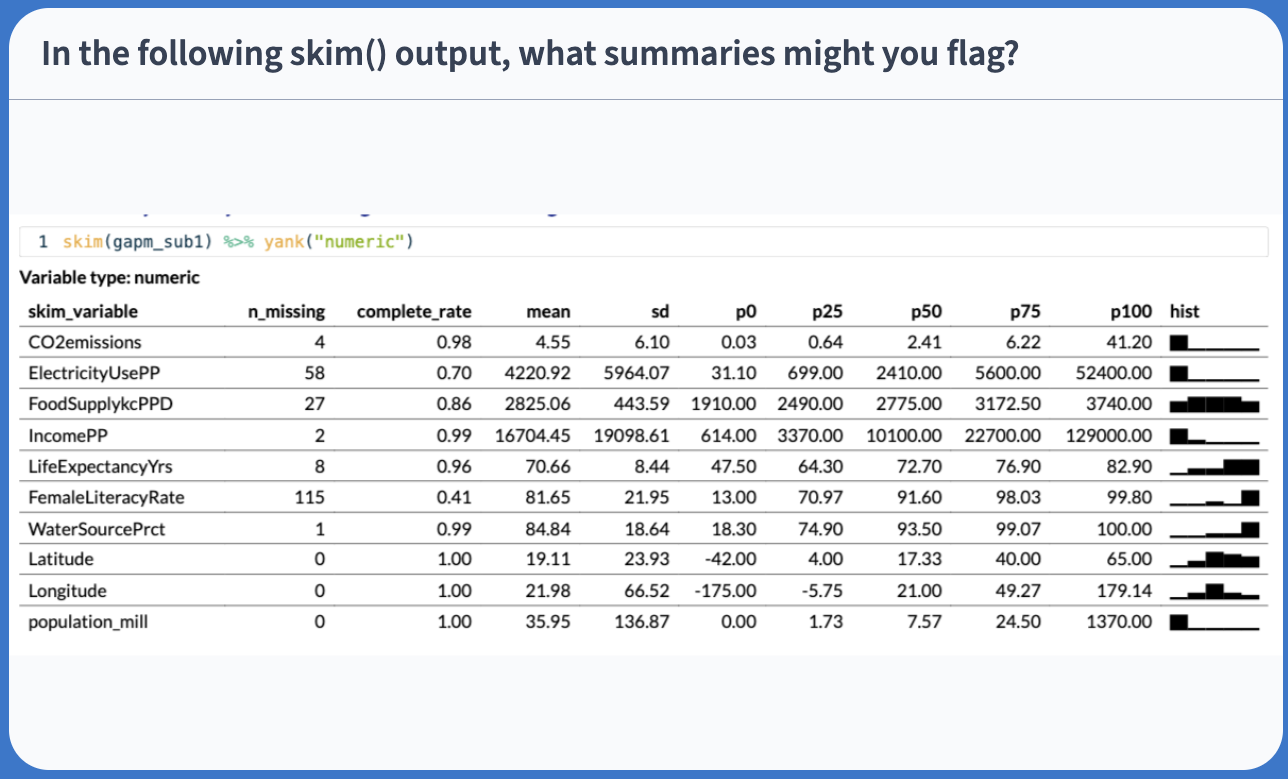Select the ElectricityUsePP row label

(94, 373)
